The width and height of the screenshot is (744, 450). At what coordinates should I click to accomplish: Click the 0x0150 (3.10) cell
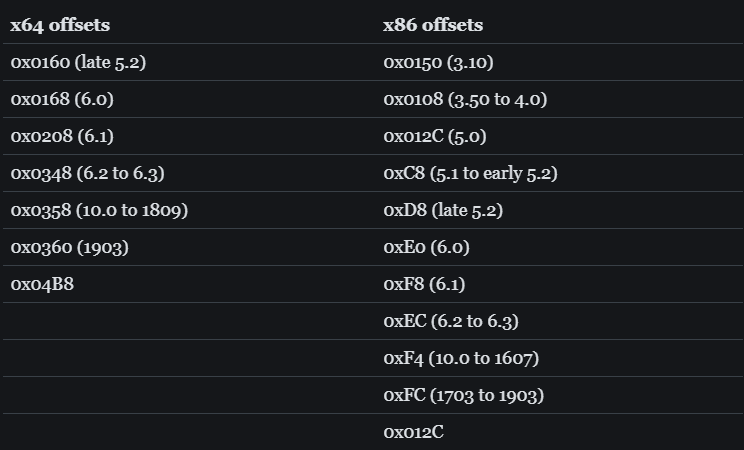coord(438,62)
